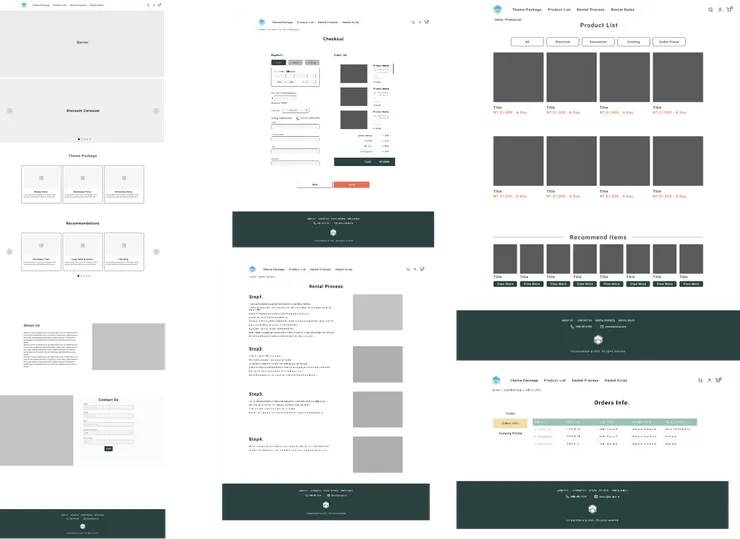This screenshot has height=539, width=740.
Task: Click the logo on the home page header
Action: 24,5
